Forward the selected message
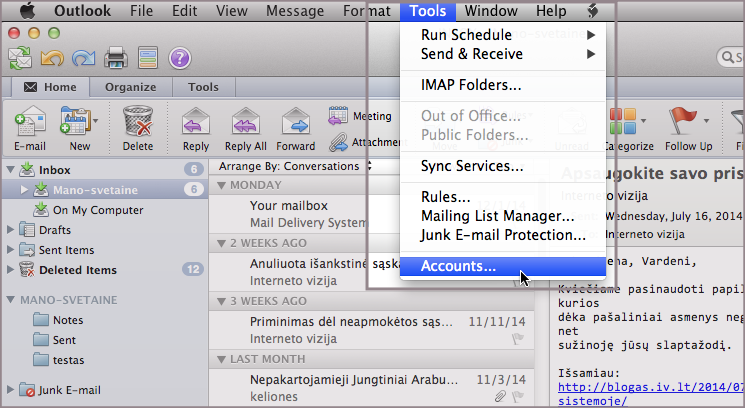 (295, 125)
